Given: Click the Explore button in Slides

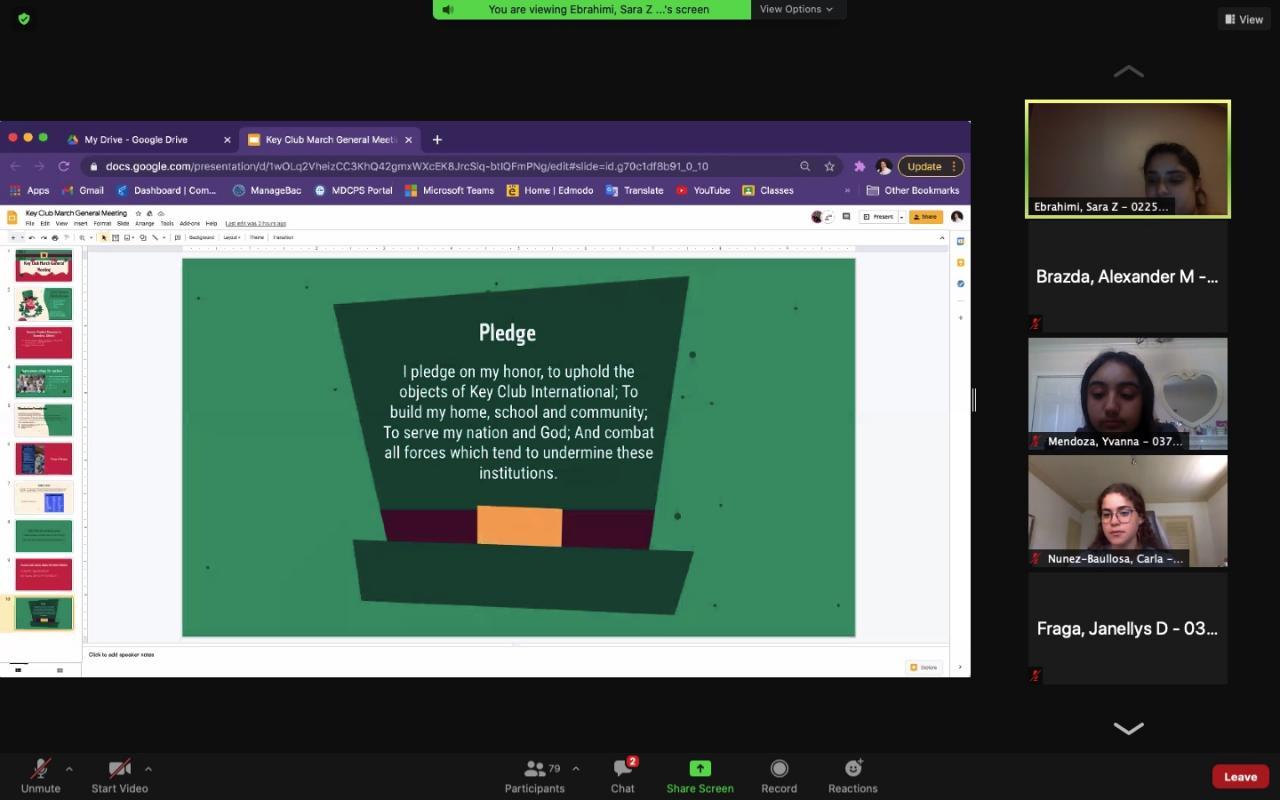Looking at the screenshot, I should [x=925, y=667].
